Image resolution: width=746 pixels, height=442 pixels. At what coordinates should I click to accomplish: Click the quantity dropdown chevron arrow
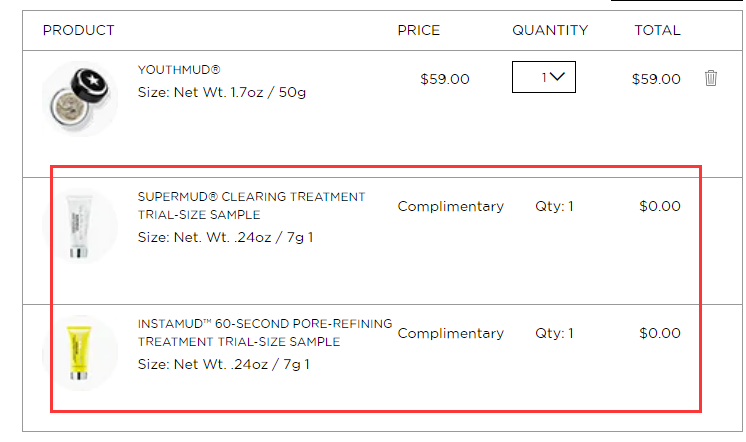tap(557, 77)
